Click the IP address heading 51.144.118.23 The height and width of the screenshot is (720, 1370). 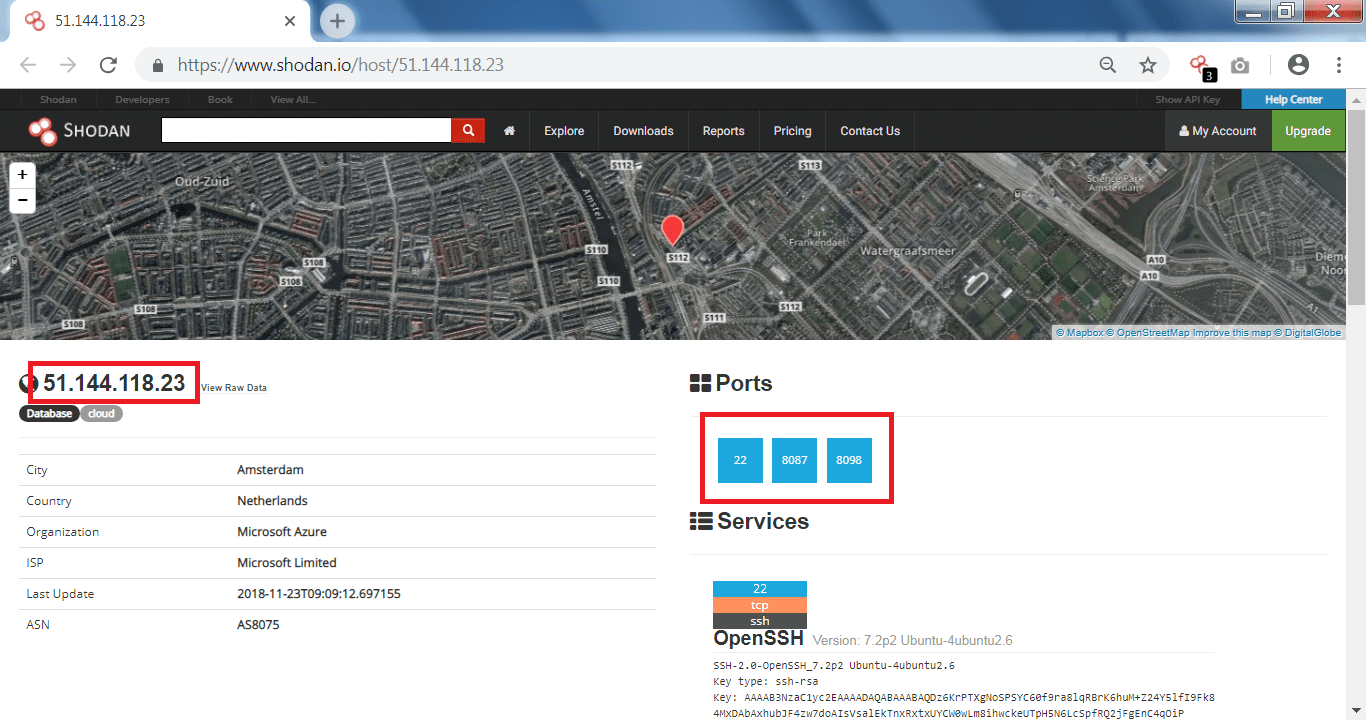tap(114, 383)
